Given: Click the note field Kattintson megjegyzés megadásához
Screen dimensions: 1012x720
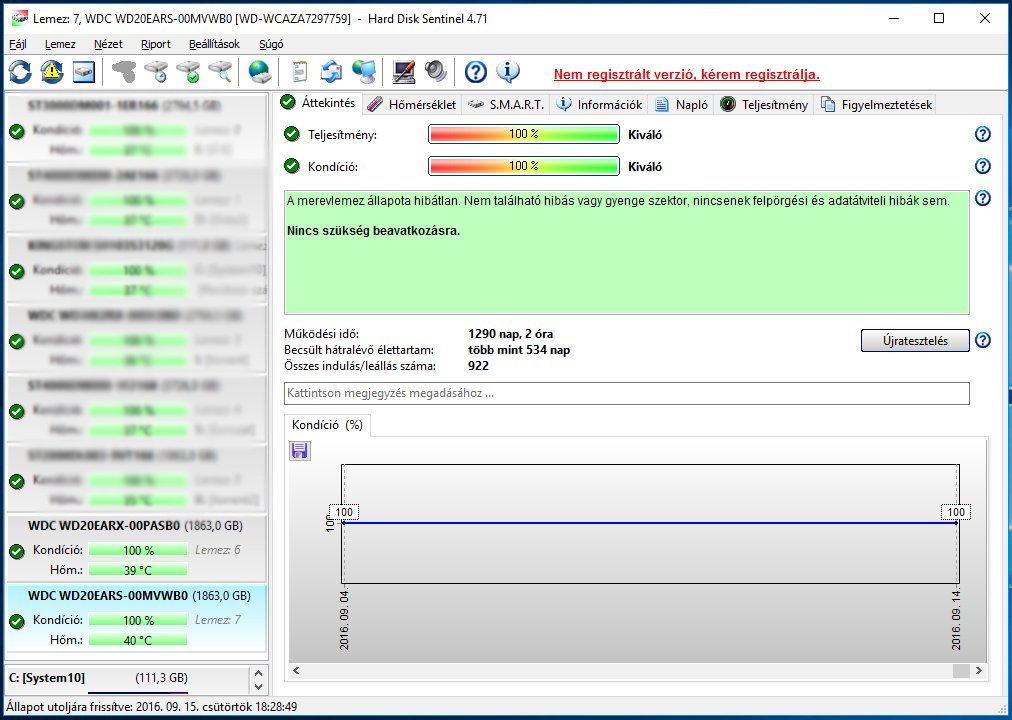Looking at the screenshot, I should pos(627,393).
